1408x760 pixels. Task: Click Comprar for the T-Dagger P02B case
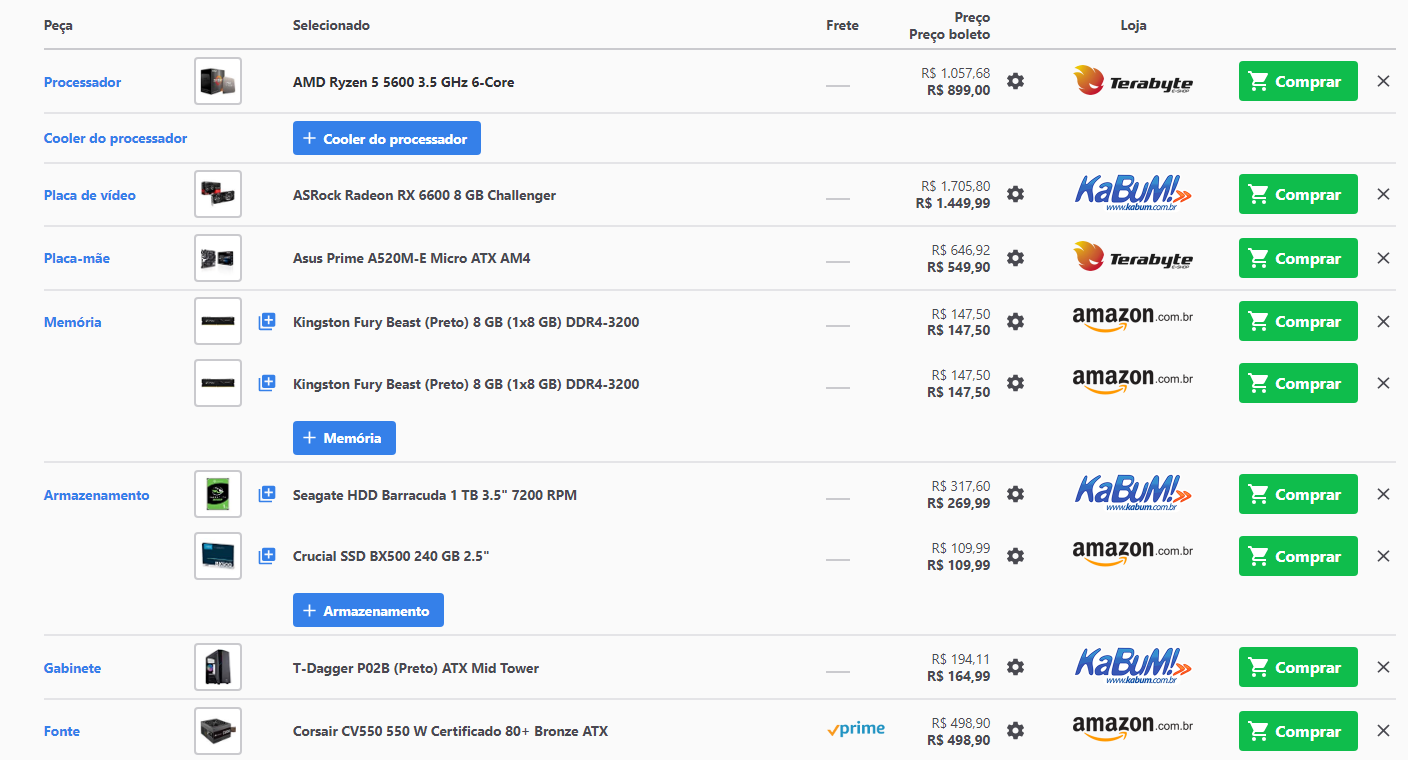point(1298,667)
